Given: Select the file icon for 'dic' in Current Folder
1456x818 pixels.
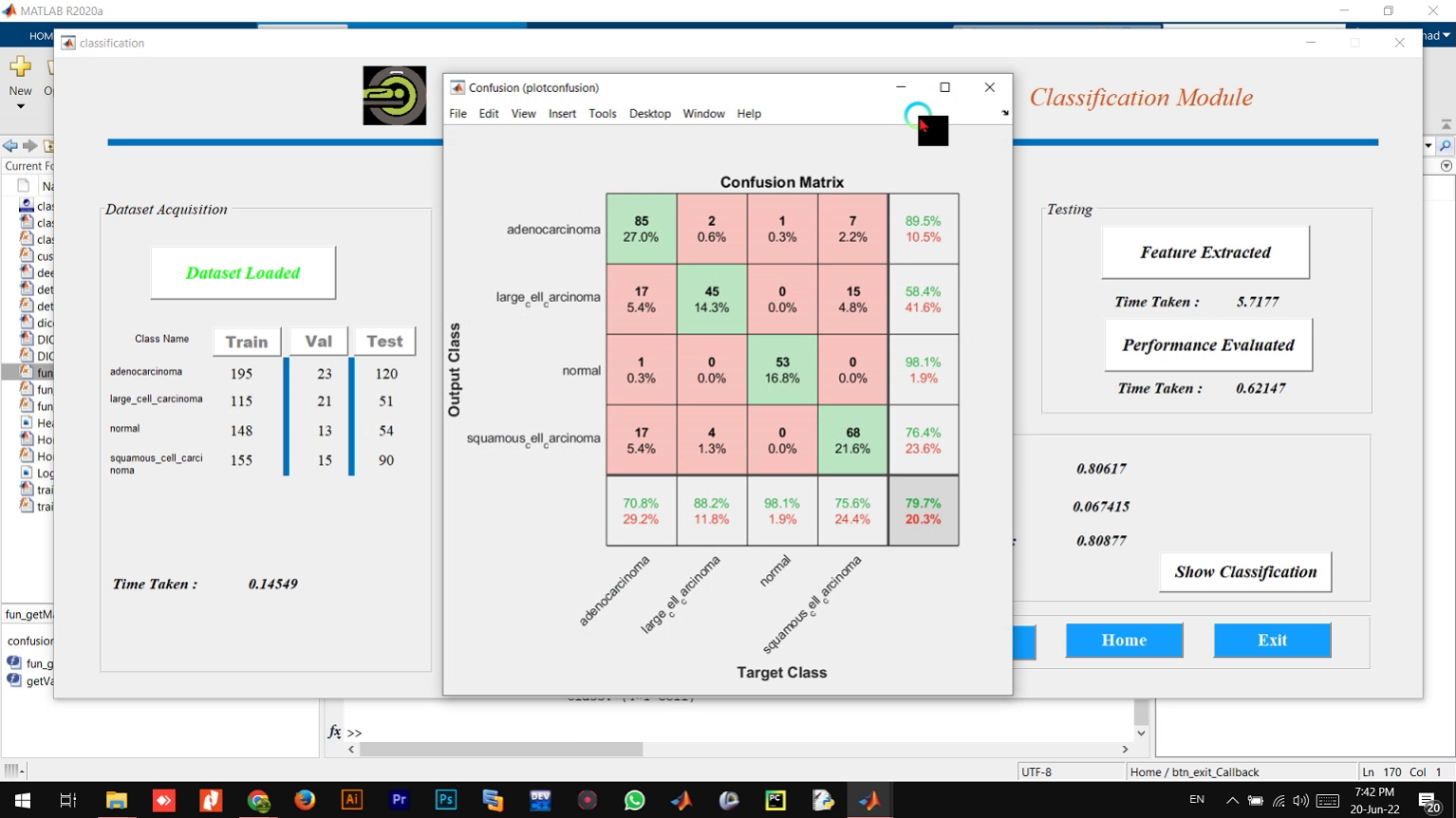Looking at the screenshot, I should (x=27, y=323).
